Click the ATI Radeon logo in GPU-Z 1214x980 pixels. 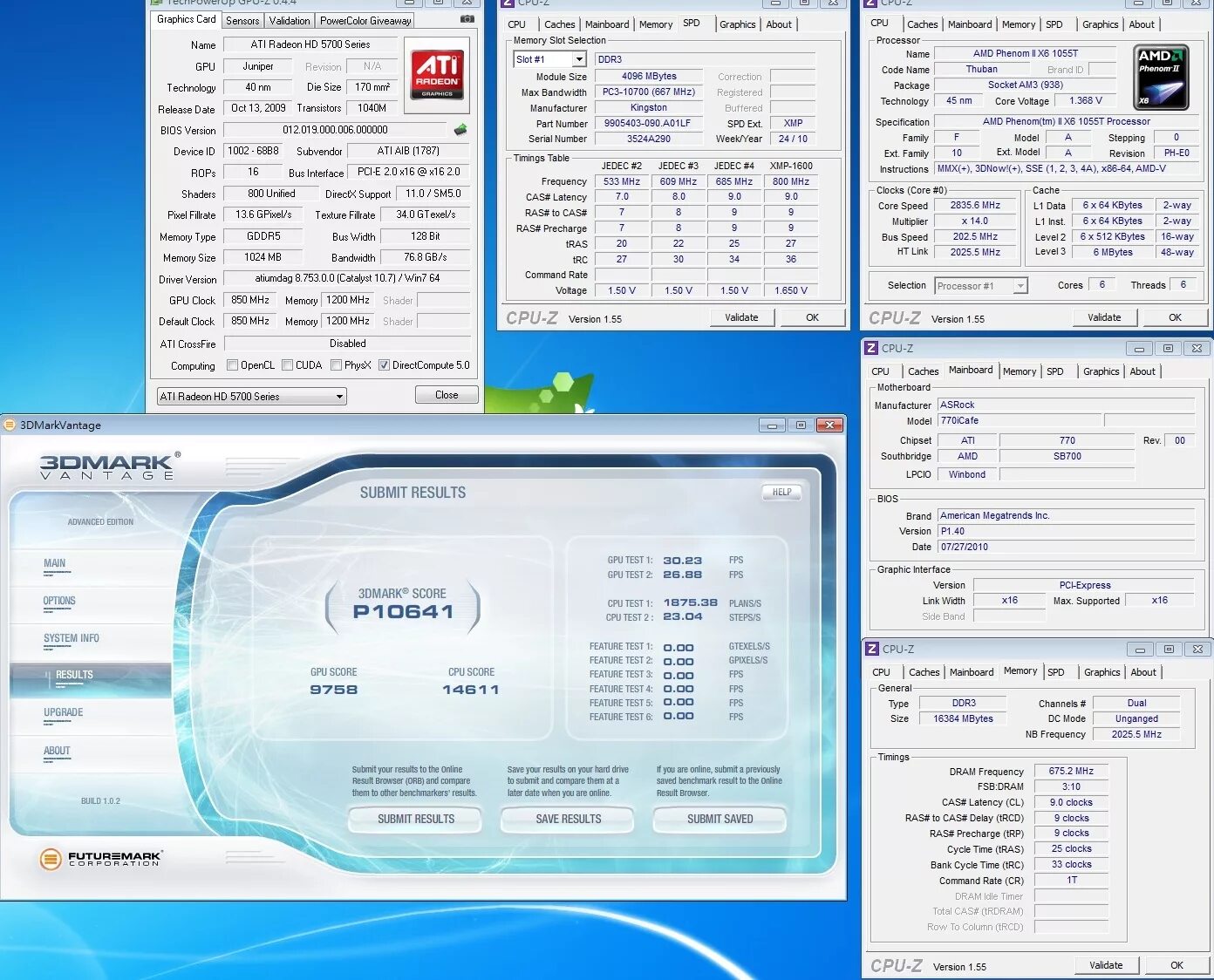(437, 75)
